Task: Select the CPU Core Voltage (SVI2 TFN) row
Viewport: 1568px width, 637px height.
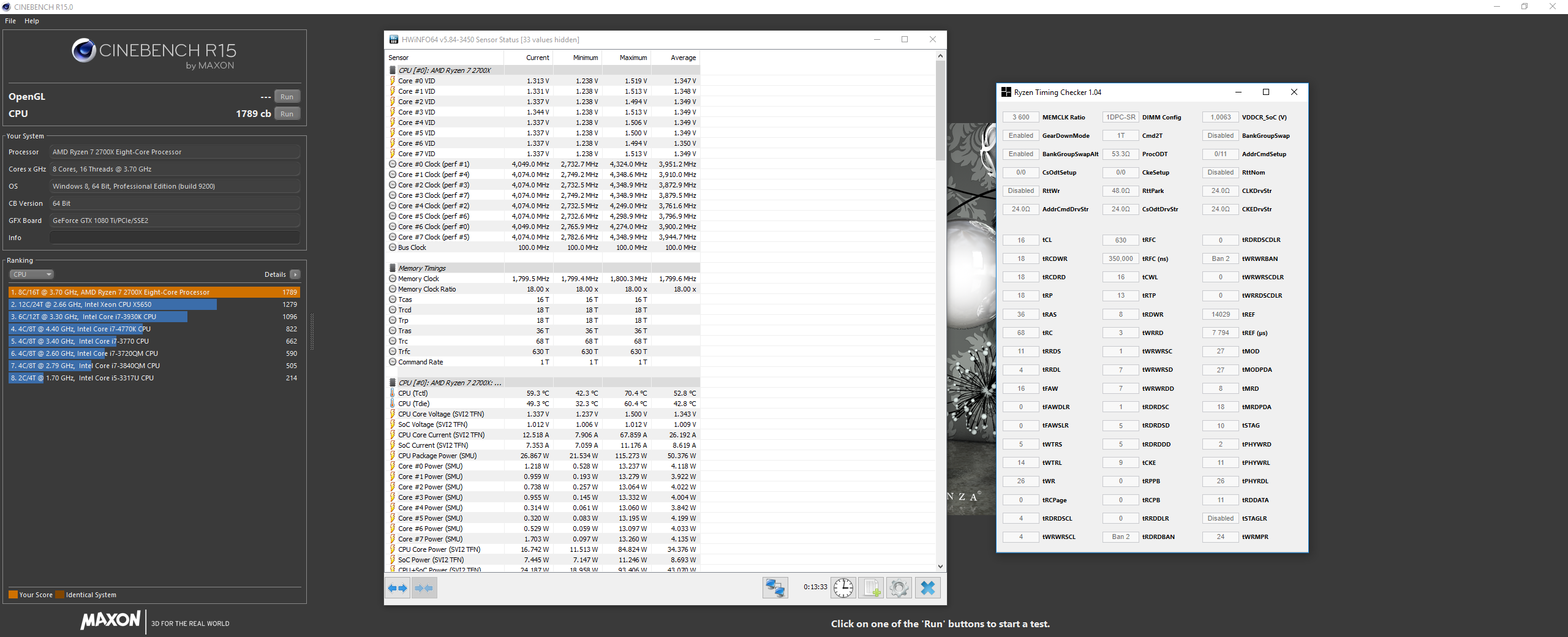Action: point(543,414)
